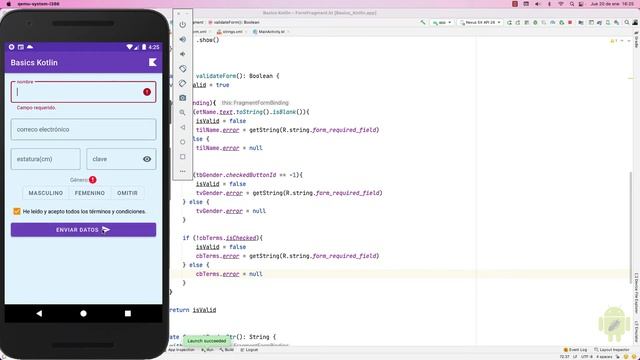Image resolution: width=640 pixels, height=360 pixels.
Task: Click the red Stop button in toolbar
Action: [570, 22]
